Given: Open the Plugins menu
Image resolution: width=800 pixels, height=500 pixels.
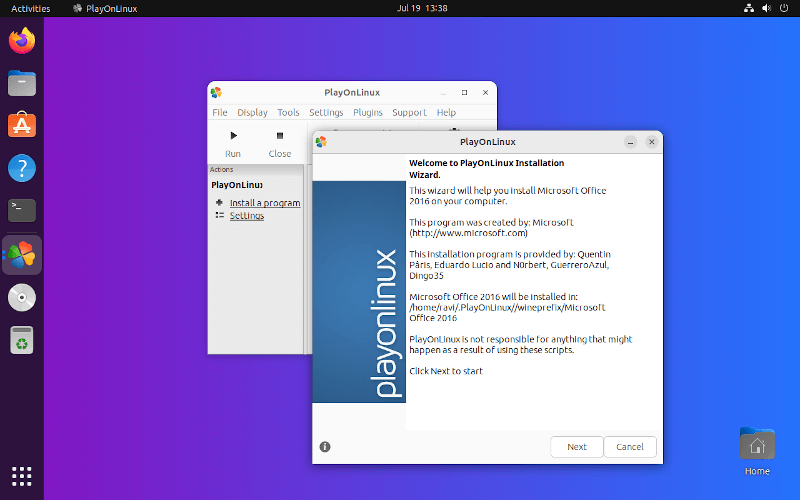Looking at the screenshot, I should coord(367,112).
